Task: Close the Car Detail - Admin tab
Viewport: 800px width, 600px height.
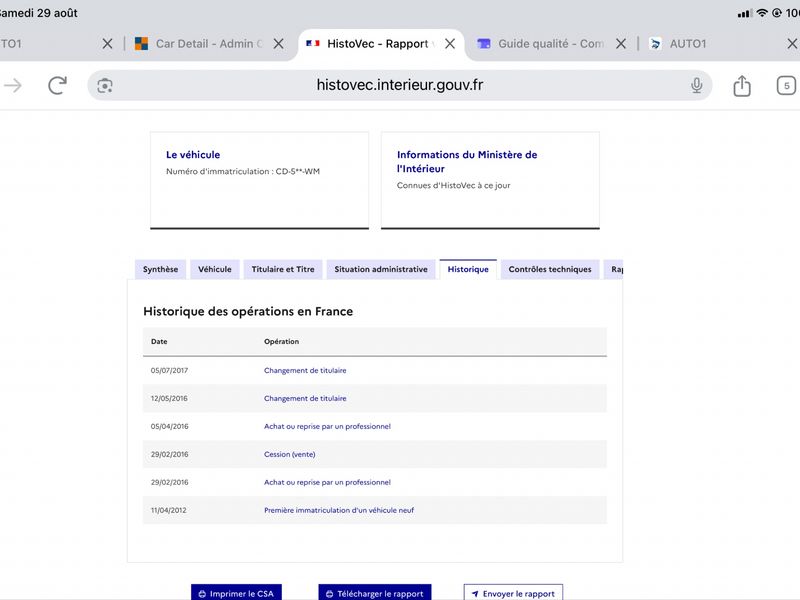Action: point(278,44)
